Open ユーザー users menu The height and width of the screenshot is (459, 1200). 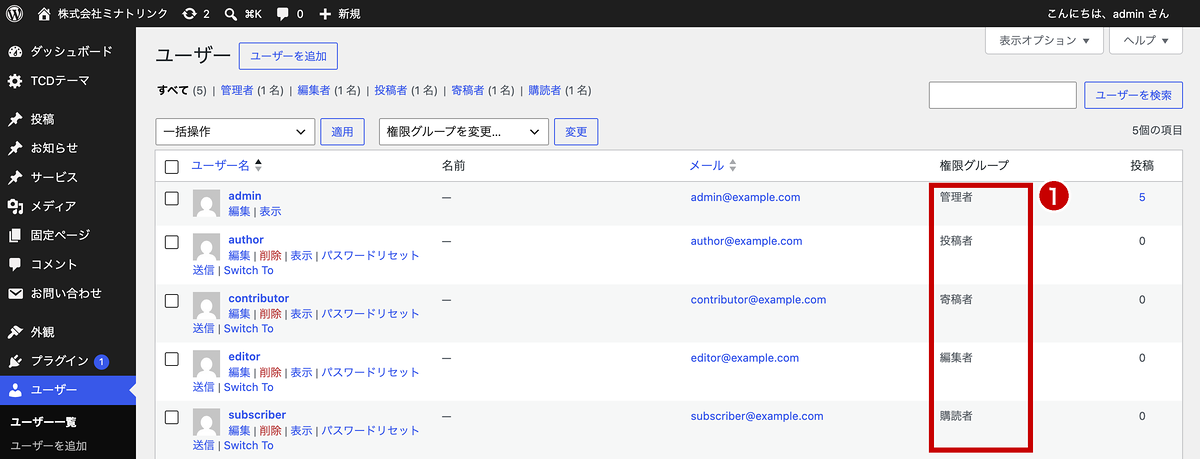[x=68, y=390]
